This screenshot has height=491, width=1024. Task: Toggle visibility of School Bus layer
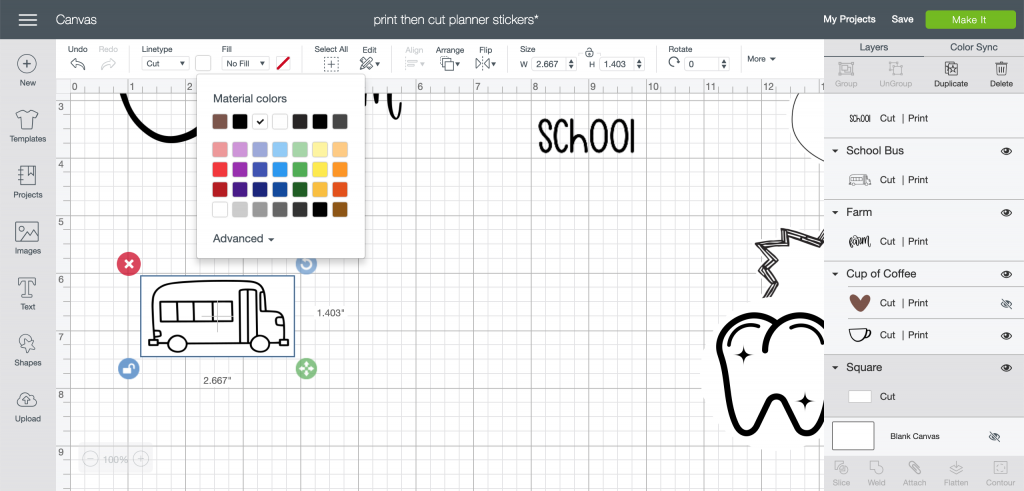click(x=1006, y=151)
